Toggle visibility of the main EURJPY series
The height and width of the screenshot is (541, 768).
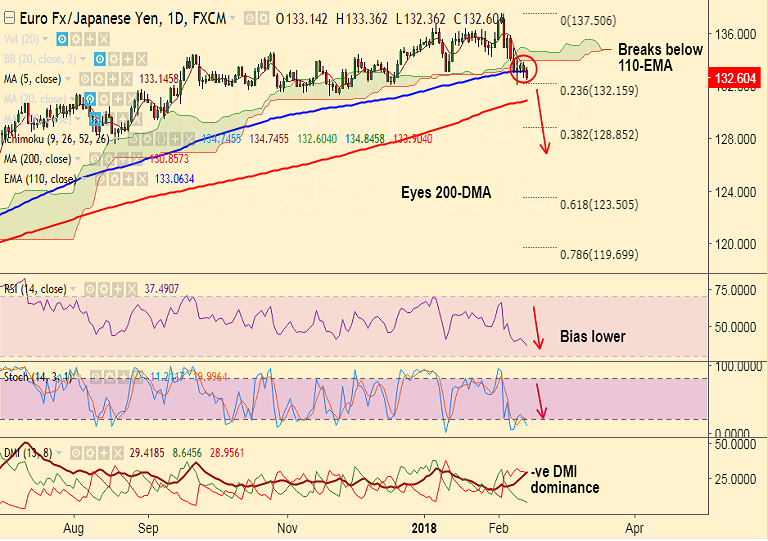click(x=250, y=19)
